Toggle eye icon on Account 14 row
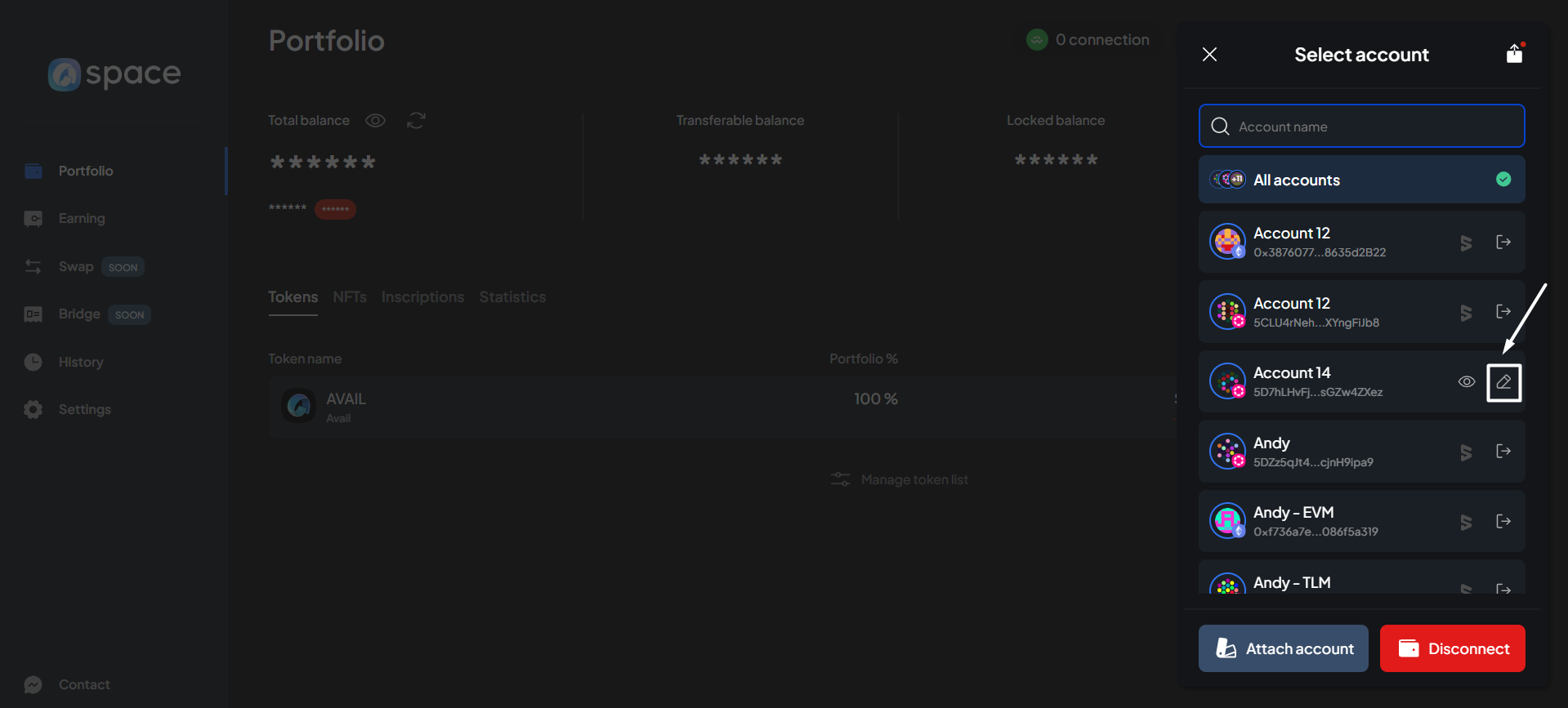 point(1467,382)
